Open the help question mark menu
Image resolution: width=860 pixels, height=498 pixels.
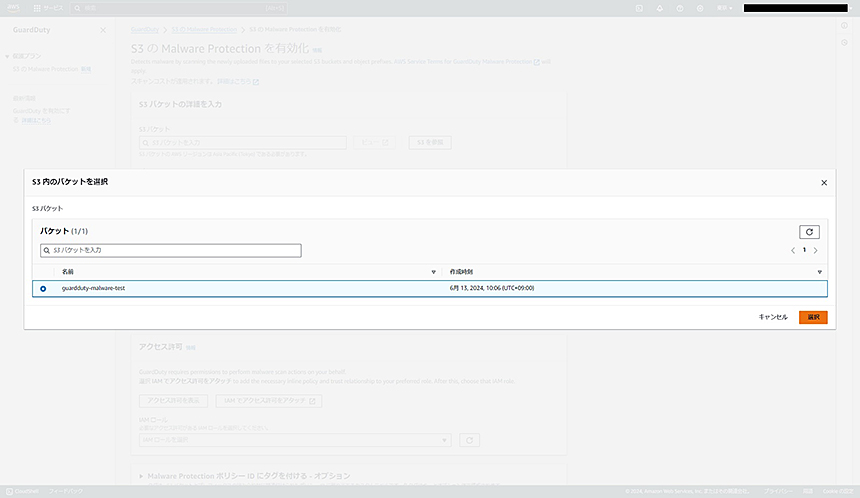(x=680, y=8)
